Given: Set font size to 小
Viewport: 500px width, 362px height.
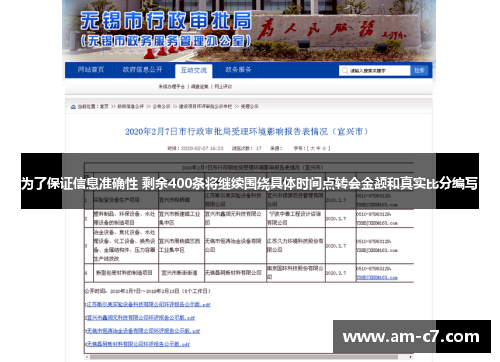Looking at the screenshot, I should coord(324,148).
